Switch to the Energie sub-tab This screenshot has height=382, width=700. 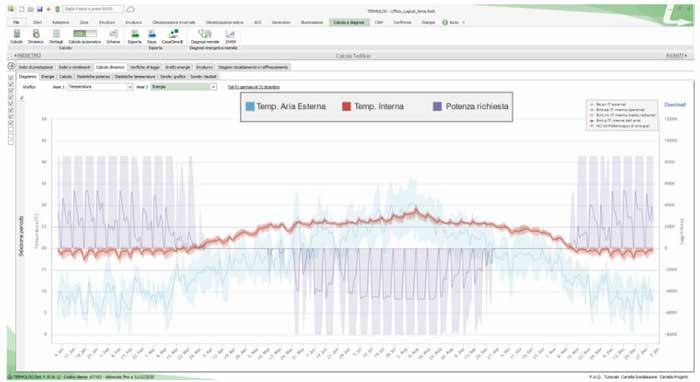tap(48, 77)
